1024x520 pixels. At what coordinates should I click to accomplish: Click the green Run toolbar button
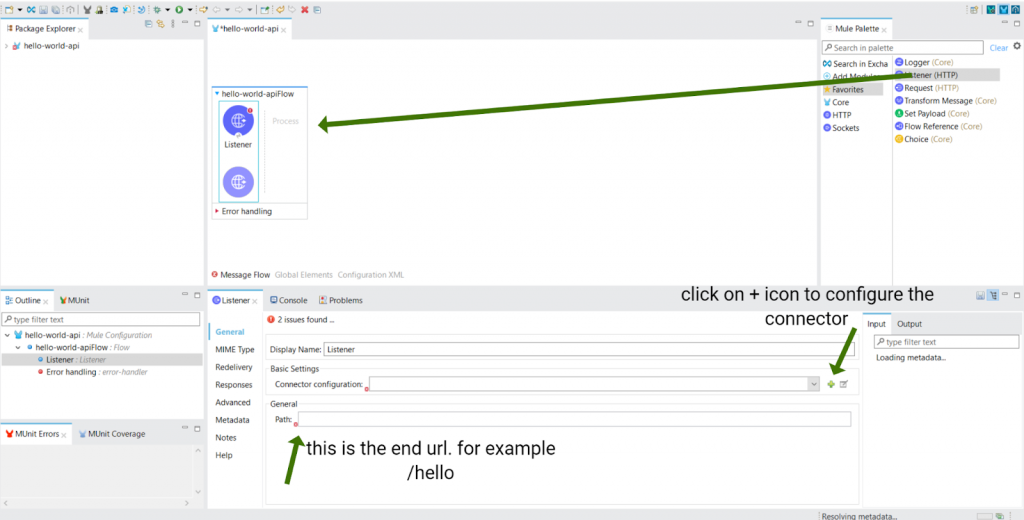coord(179,10)
